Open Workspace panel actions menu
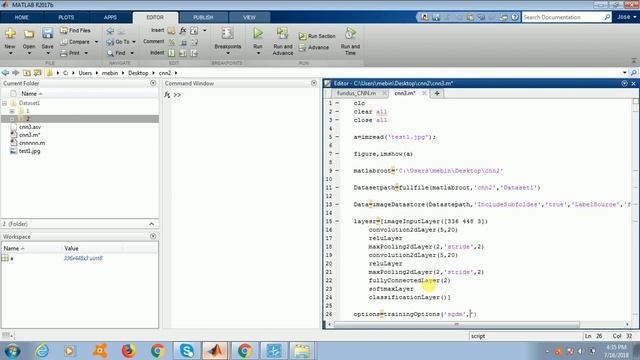The height and width of the screenshot is (360, 640). coord(153,236)
